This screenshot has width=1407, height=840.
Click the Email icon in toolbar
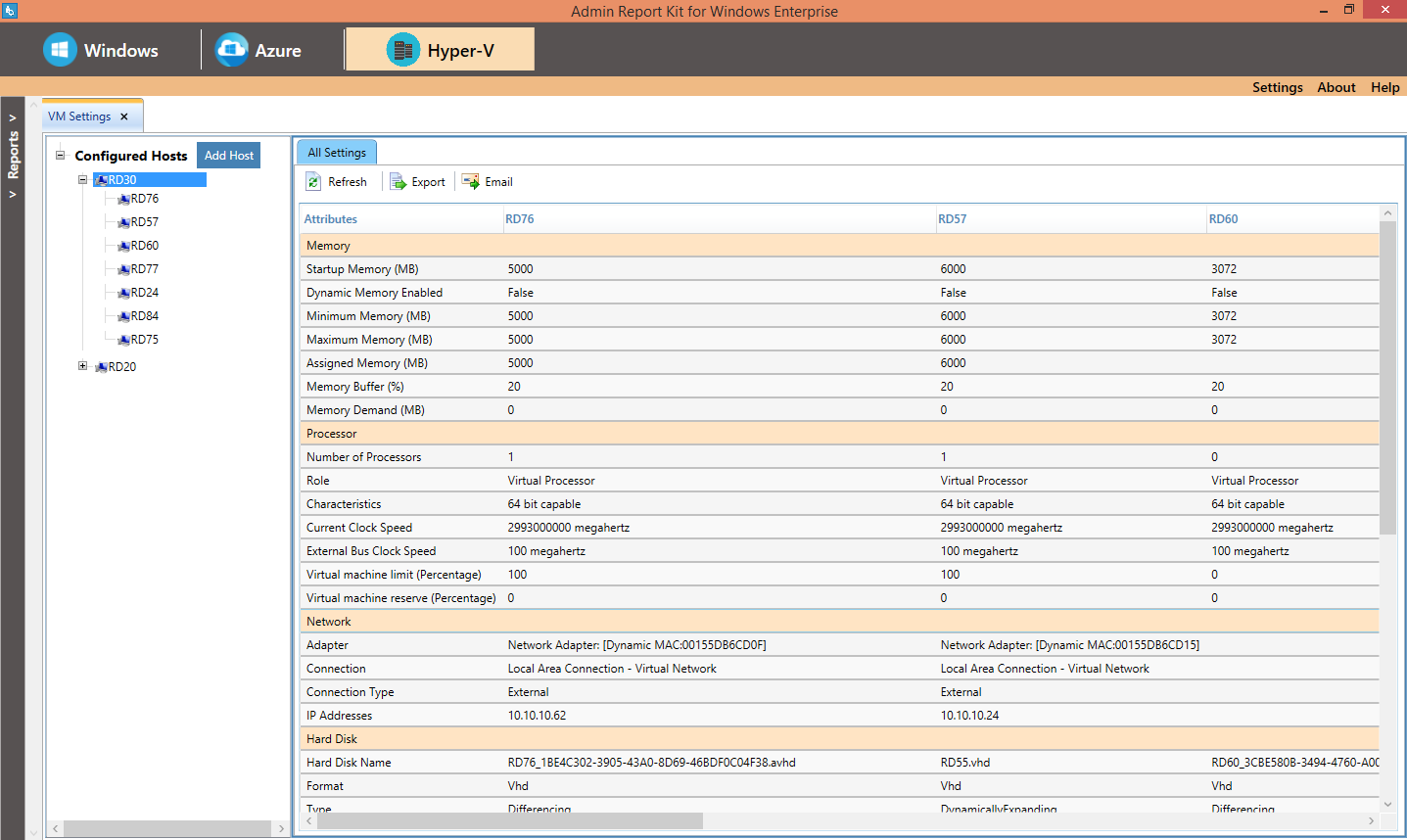pos(471,182)
